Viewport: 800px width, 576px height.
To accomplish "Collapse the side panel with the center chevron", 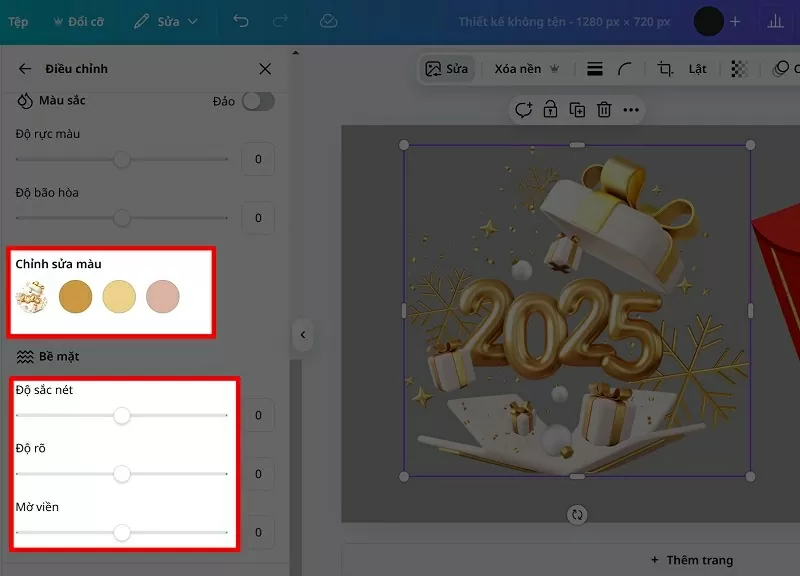I will [x=303, y=335].
